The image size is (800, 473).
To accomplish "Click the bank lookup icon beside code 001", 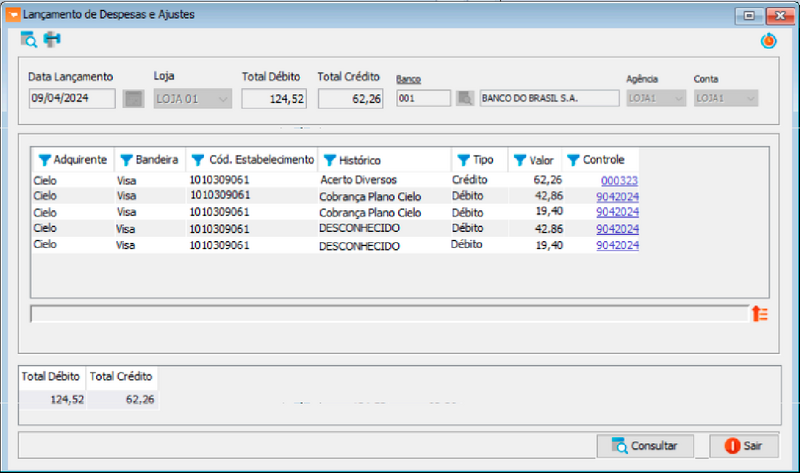I will point(465,98).
